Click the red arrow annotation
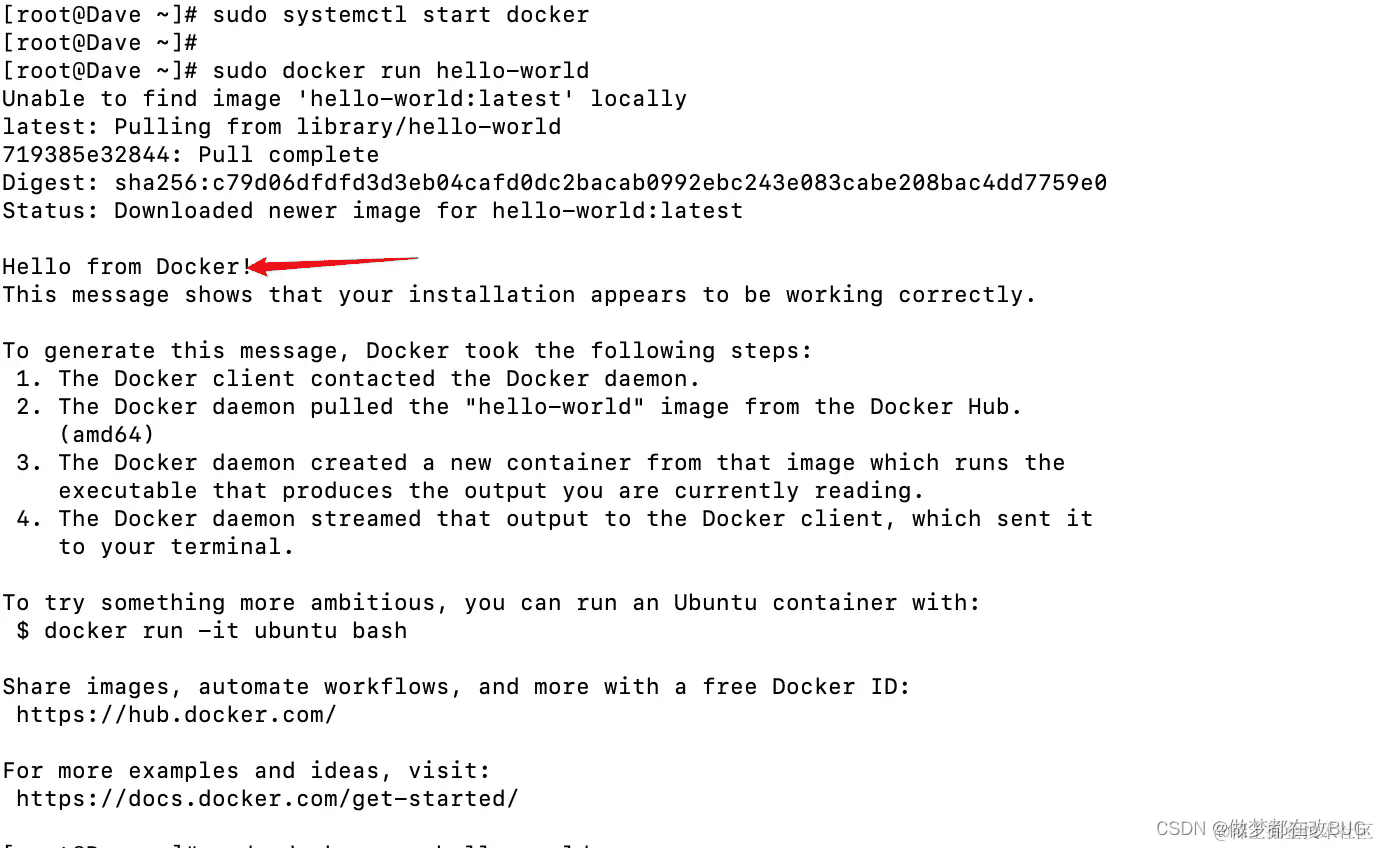Screen dimensions: 1380x848 pos(332,264)
